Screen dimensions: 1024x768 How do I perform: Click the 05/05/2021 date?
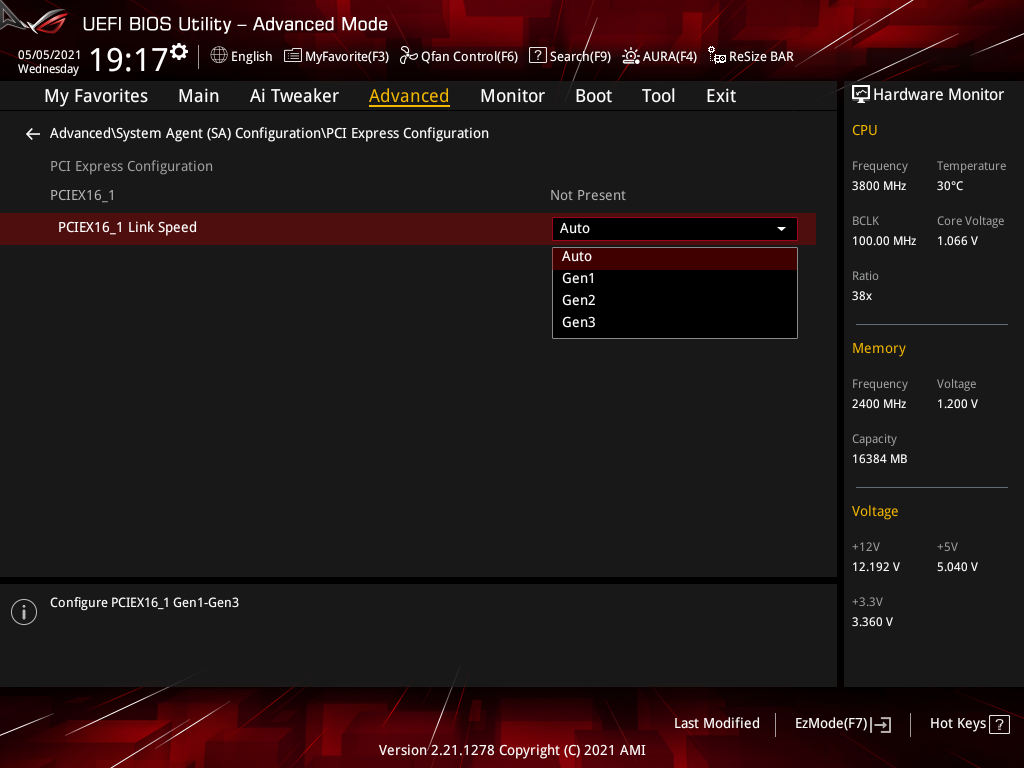[49, 55]
